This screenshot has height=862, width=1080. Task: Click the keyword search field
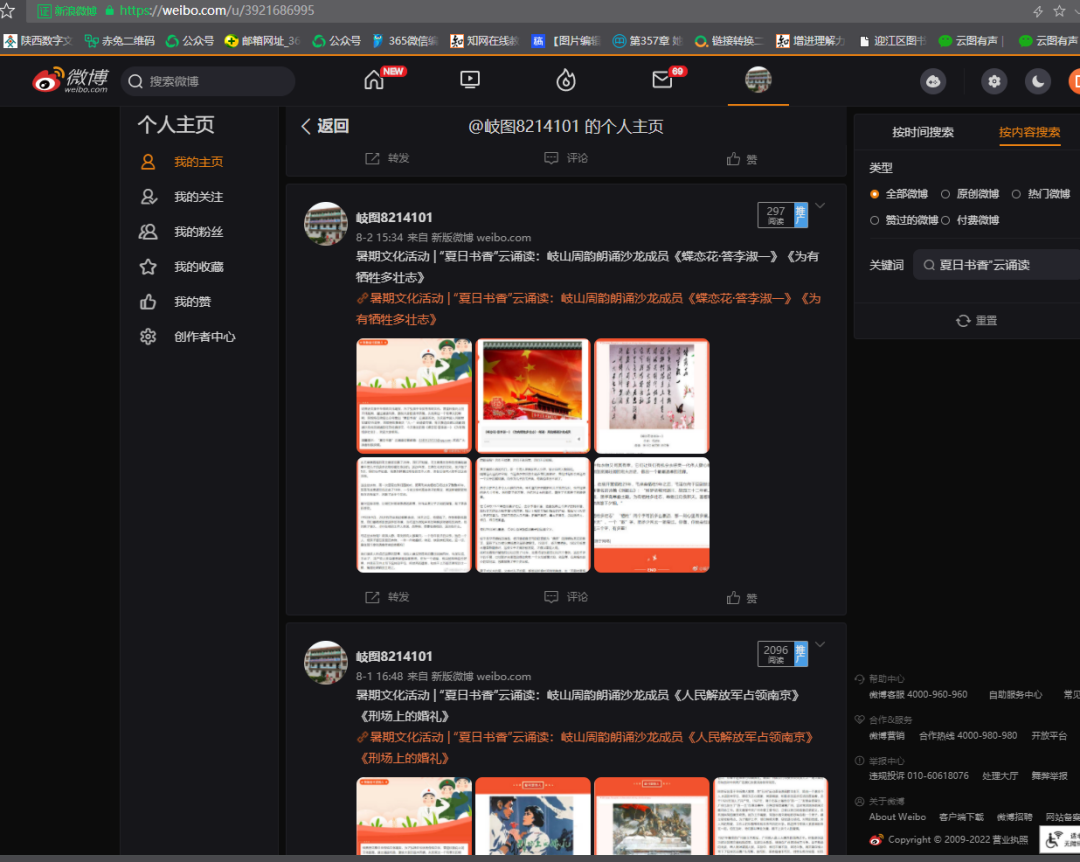click(x=997, y=265)
